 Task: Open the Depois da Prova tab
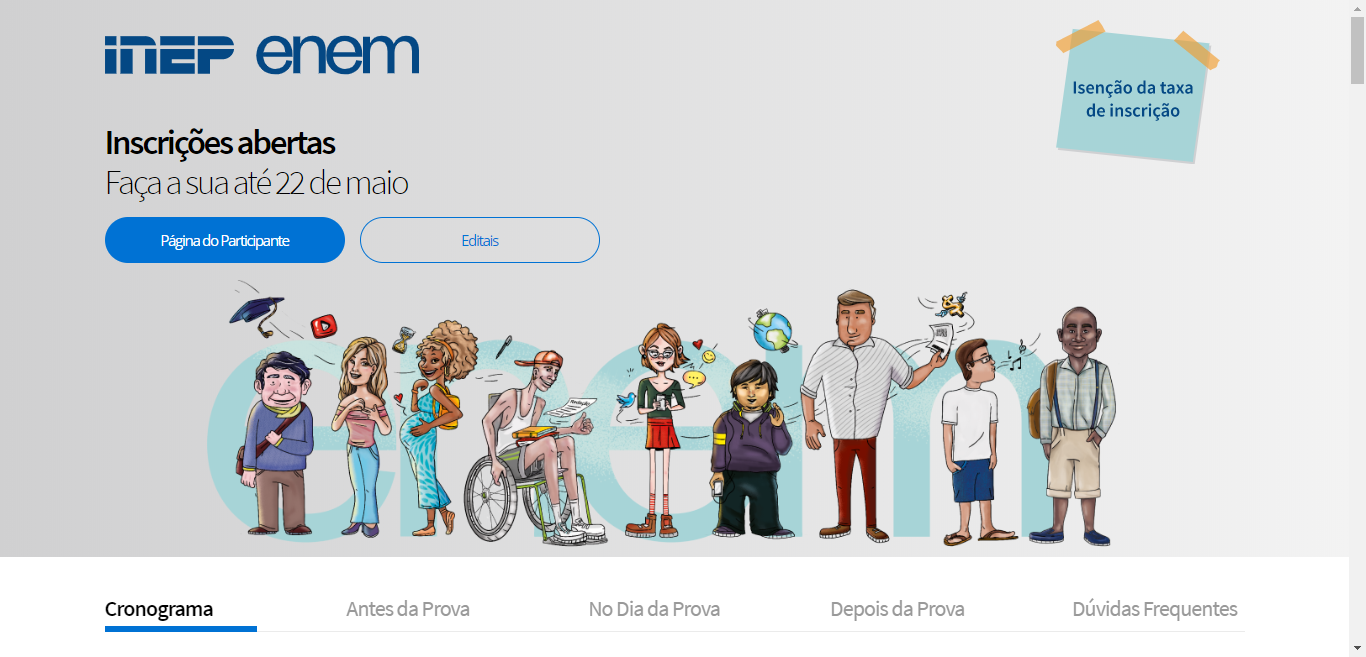pyautogui.click(x=897, y=609)
